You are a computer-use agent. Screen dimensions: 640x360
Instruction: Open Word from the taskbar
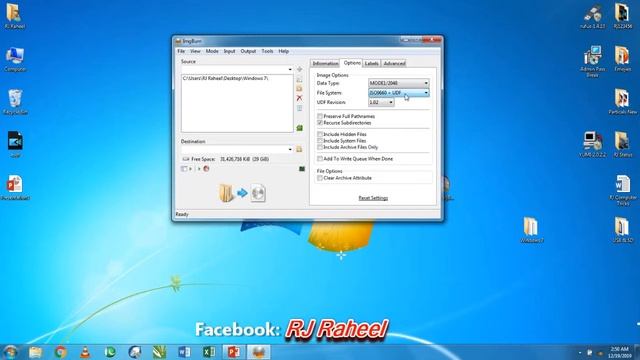184,352
